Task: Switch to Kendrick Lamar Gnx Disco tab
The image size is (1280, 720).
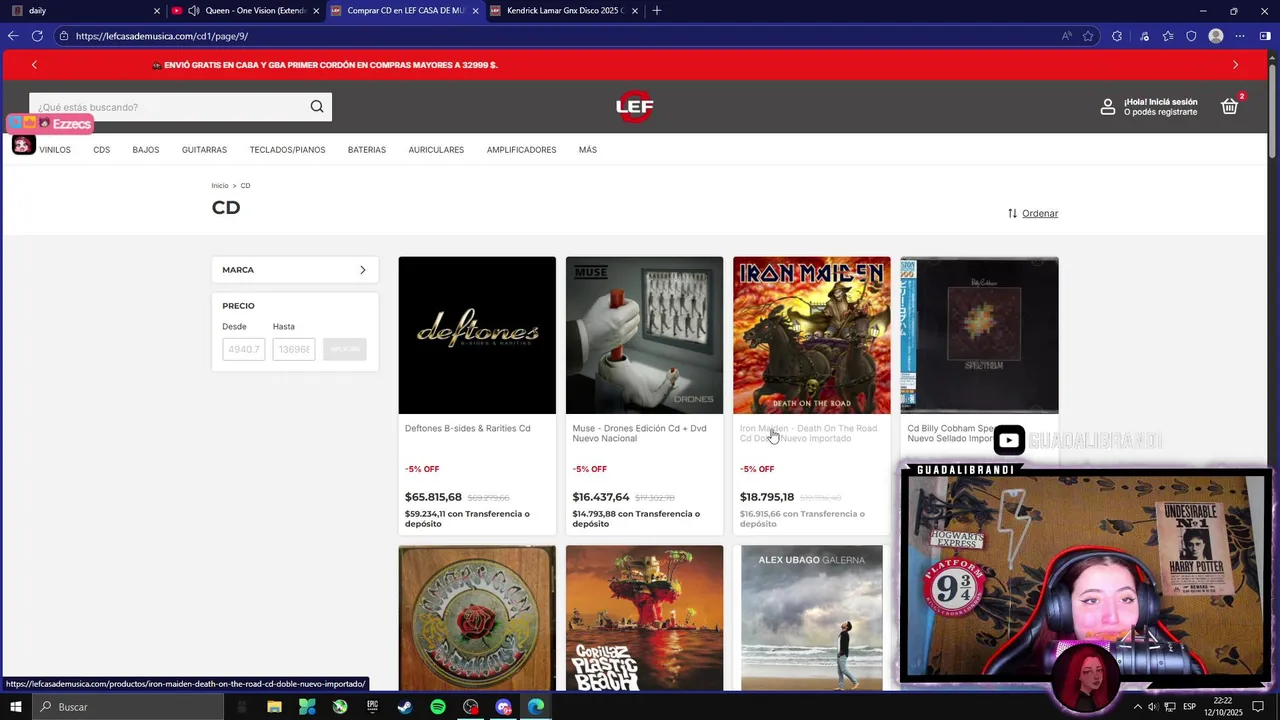Action: (x=563, y=11)
